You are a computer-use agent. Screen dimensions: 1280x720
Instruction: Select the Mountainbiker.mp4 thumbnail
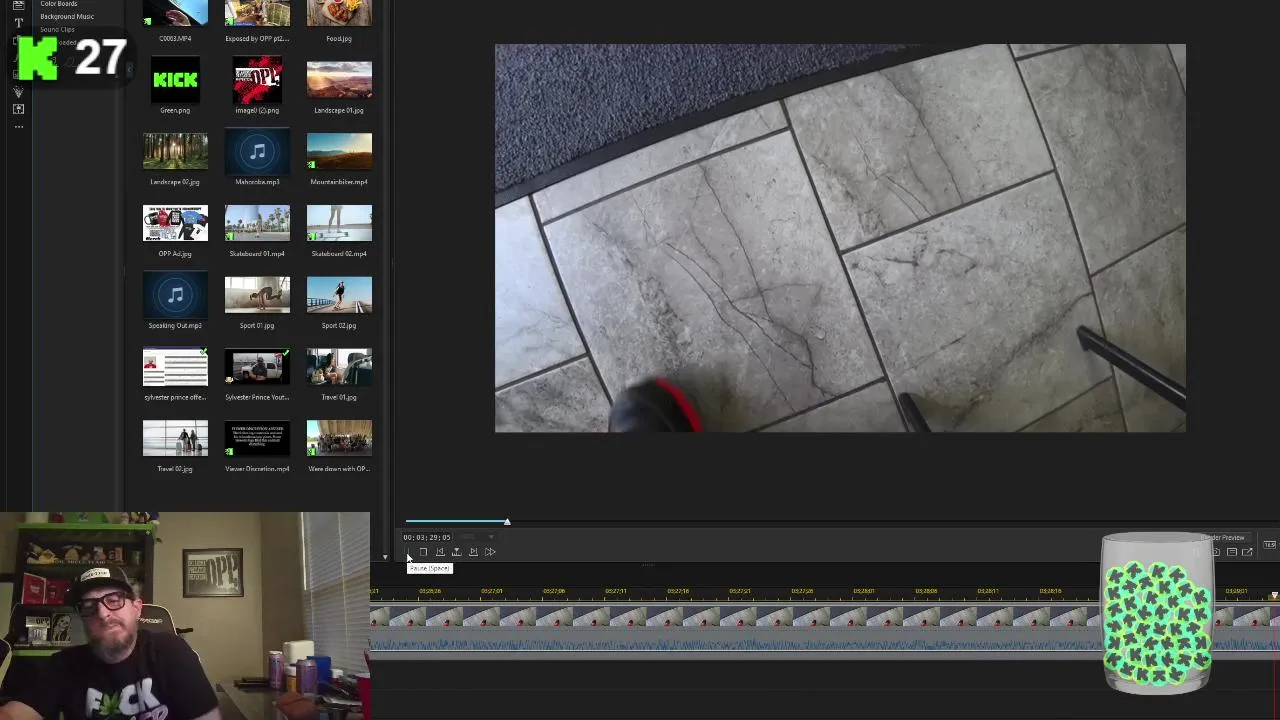(339, 152)
